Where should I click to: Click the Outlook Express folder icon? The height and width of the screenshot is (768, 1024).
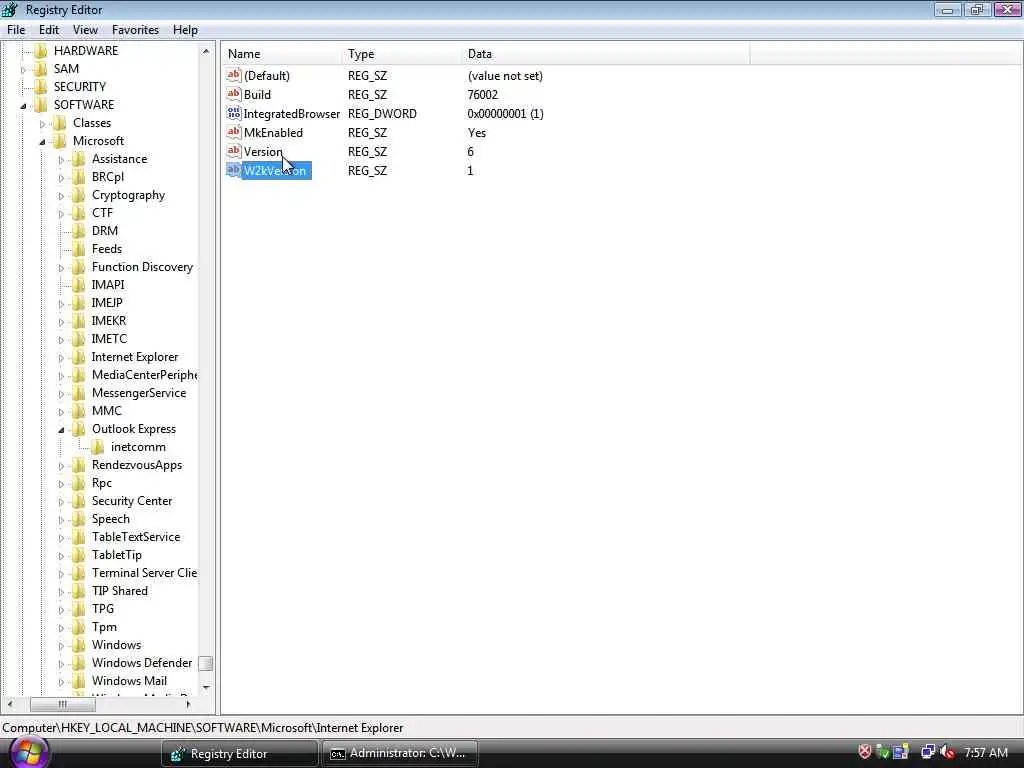pyautogui.click(x=79, y=429)
